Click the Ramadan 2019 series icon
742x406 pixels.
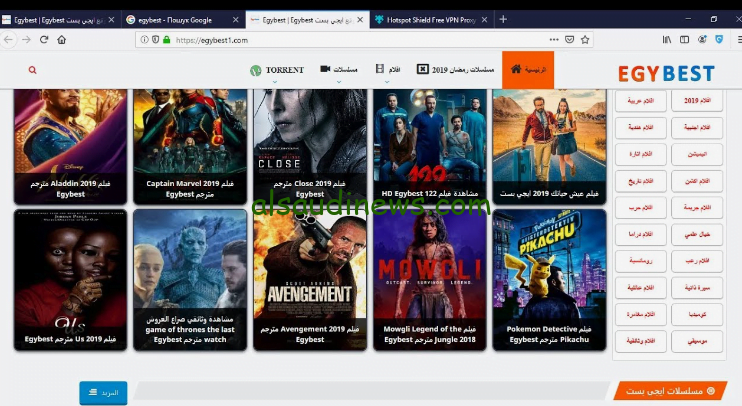(x=422, y=69)
